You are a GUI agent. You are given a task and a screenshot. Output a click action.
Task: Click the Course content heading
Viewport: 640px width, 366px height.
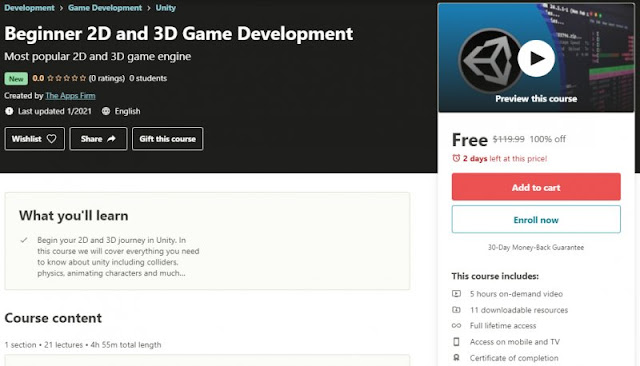tap(53, 318)
